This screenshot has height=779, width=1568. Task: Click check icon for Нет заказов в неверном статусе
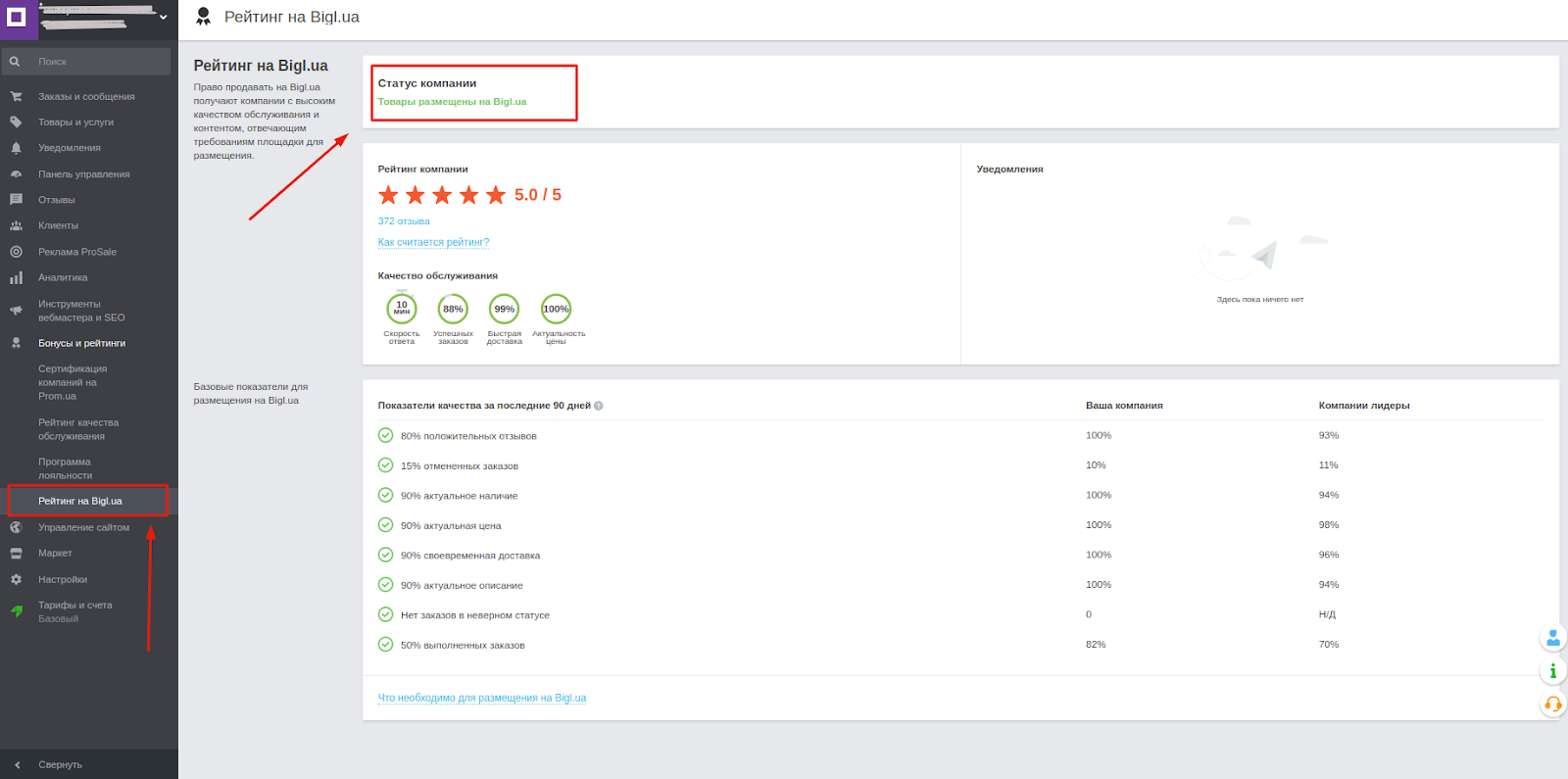coord(386,614)
